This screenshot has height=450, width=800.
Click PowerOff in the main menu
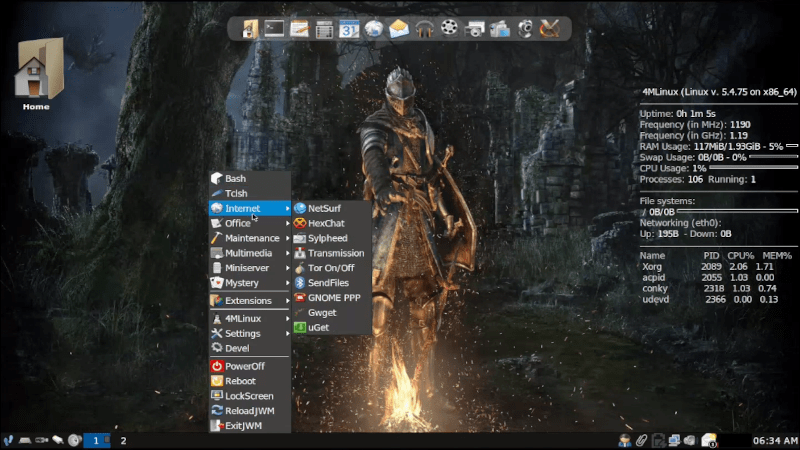tap(245, 366)
